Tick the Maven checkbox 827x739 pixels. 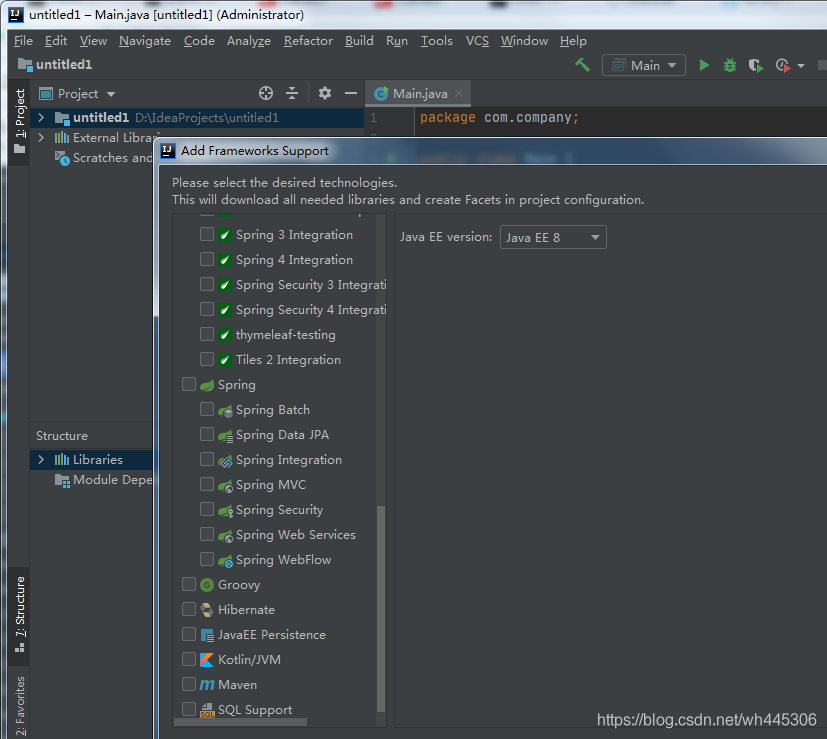(x=189, y=684)
